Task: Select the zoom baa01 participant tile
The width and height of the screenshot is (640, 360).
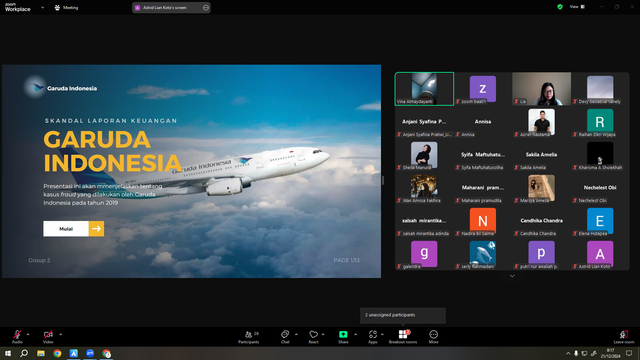Action: 483,89
